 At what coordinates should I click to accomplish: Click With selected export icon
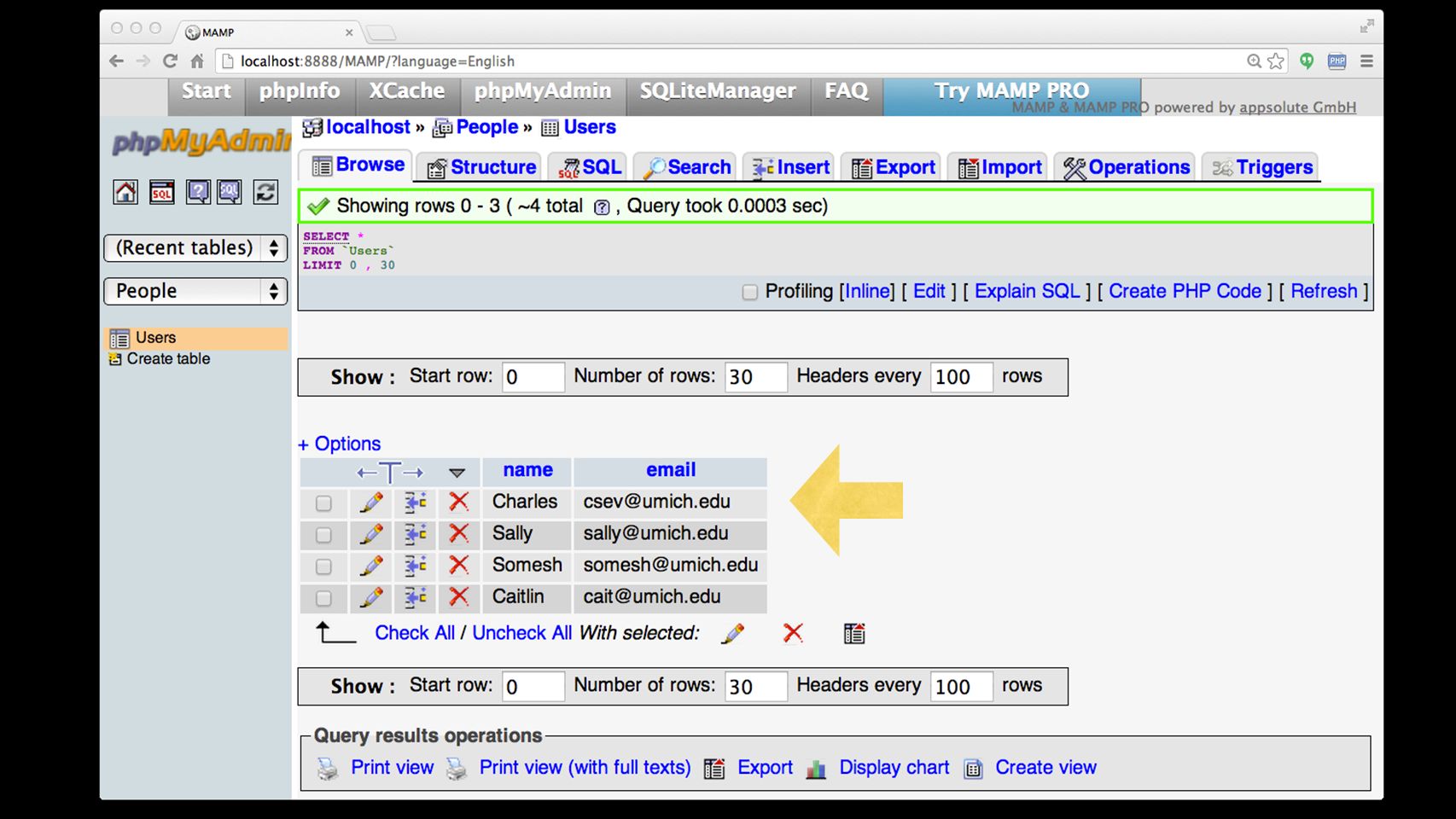tap(854, 633)
